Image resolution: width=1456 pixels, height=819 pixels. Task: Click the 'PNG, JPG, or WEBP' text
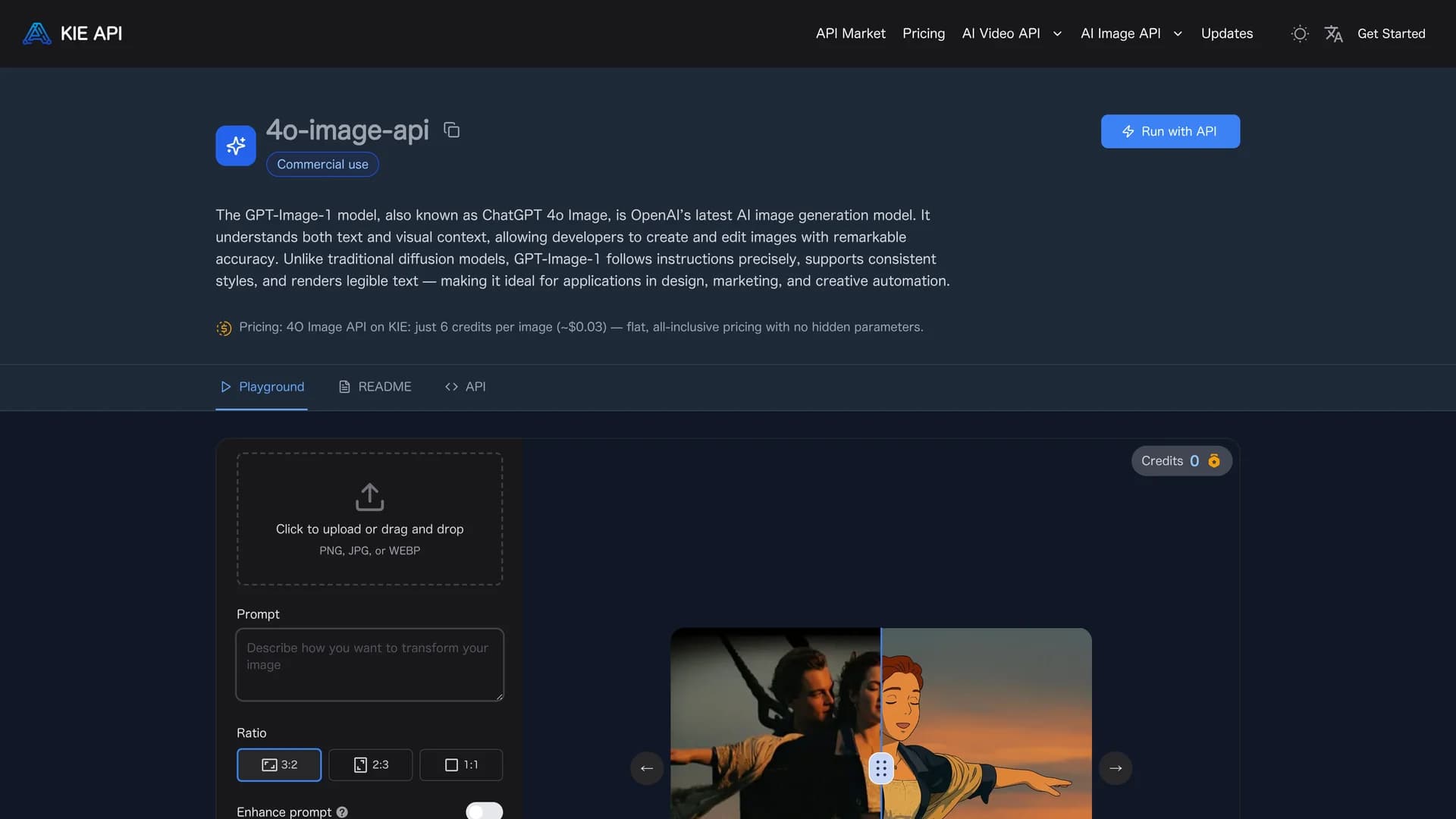(369, 551)
